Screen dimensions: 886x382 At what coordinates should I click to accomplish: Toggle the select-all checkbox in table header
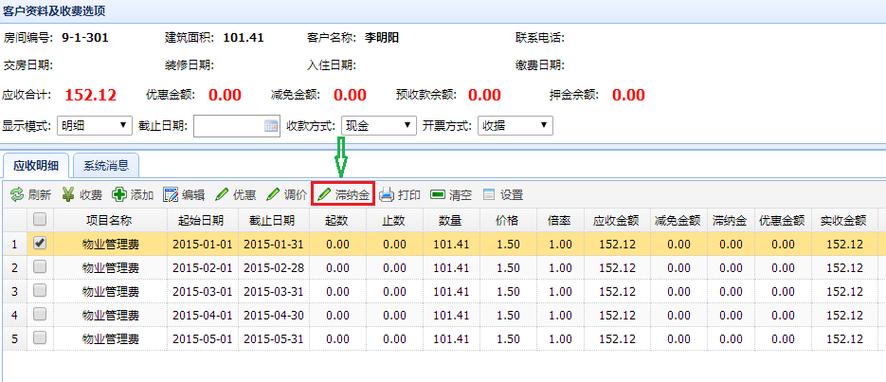point(40,219)
